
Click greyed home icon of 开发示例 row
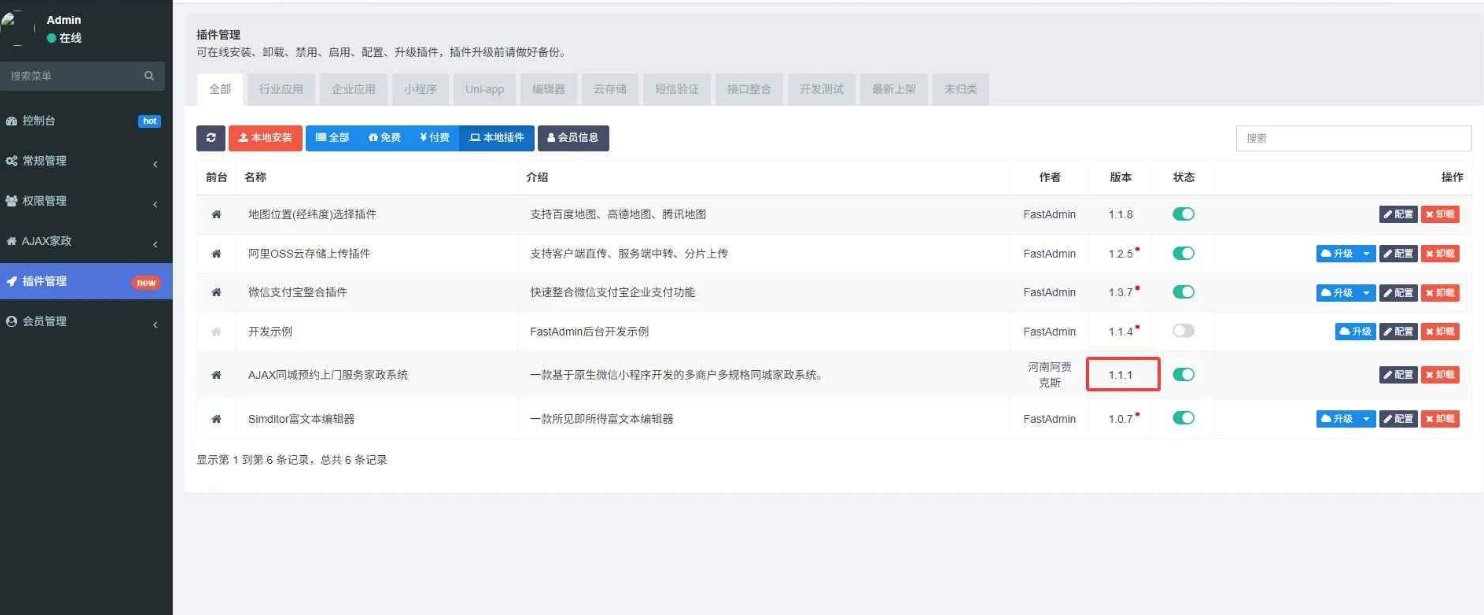[x=216, y=332]
